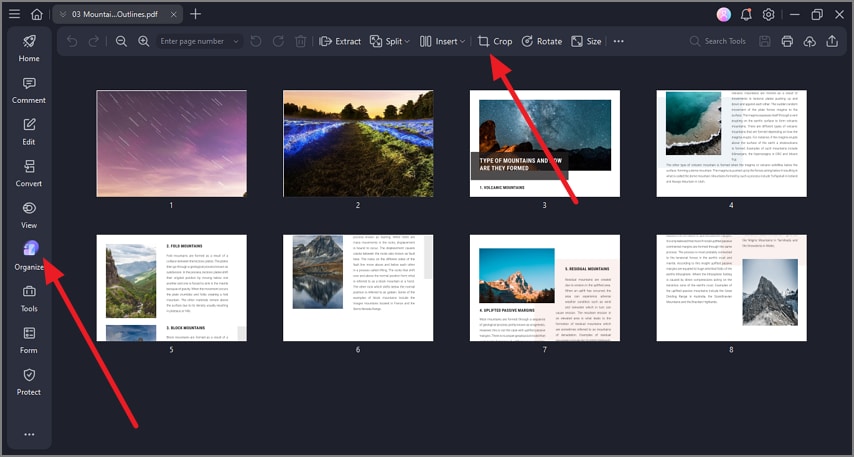Select Organize in the sidebar
Image resolution: width=854 pixels, height=457 pixels.
click(x=29, y=257)
